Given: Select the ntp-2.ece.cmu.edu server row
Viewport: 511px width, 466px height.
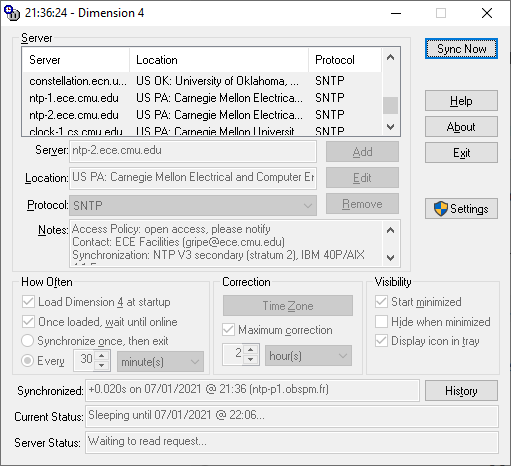Looking at the screenshot, I should click(x=202, y=115).
